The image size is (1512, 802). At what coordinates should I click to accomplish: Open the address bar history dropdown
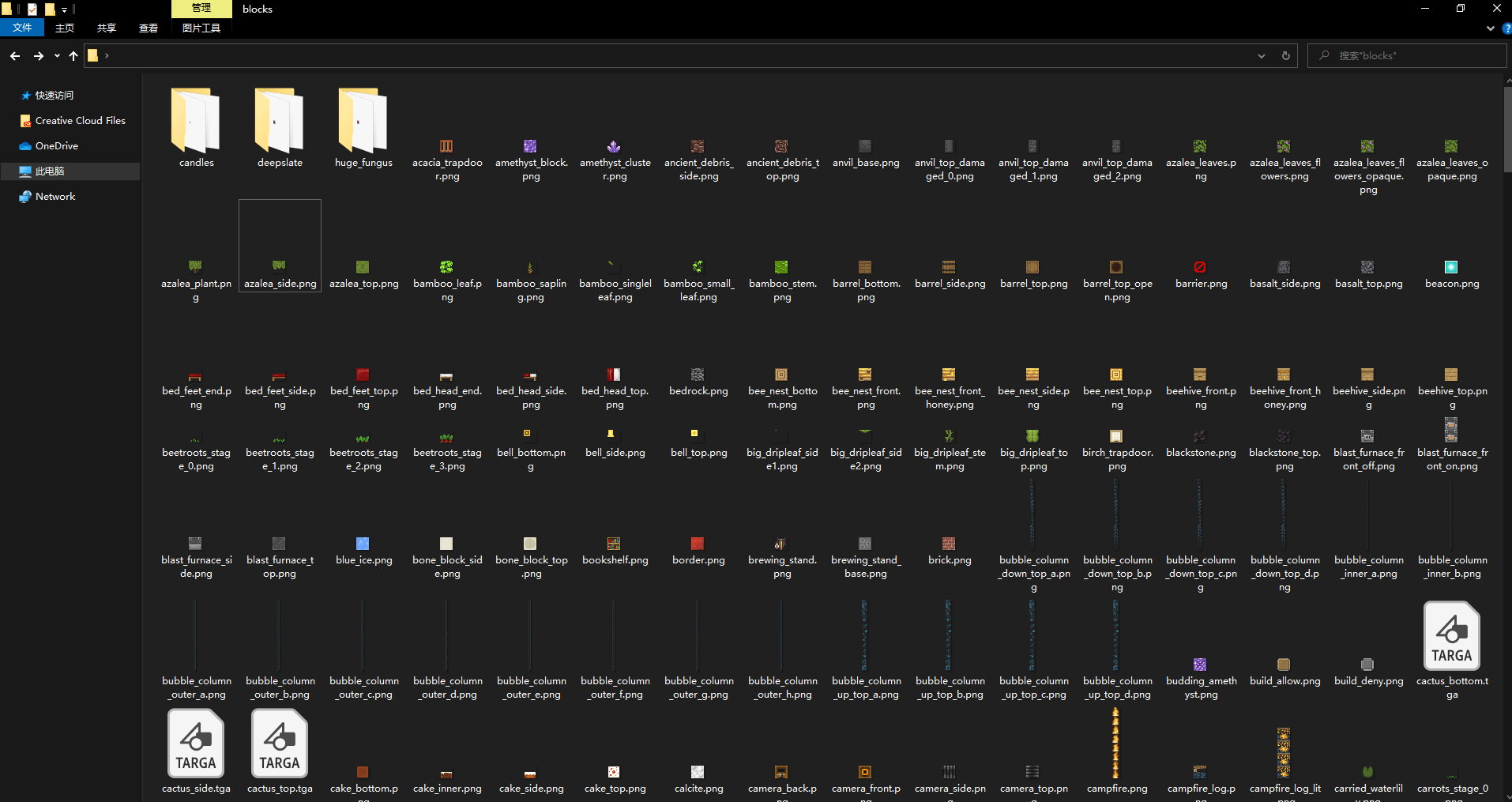(x=1262, y=56)
